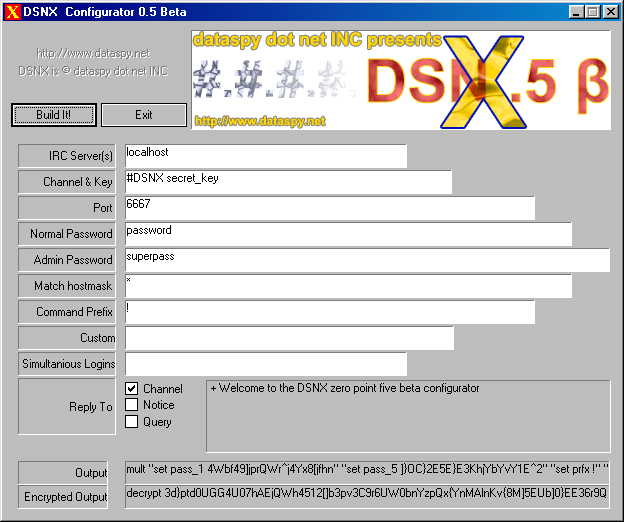Click into the Normal Password field

[x=347, y=234]
